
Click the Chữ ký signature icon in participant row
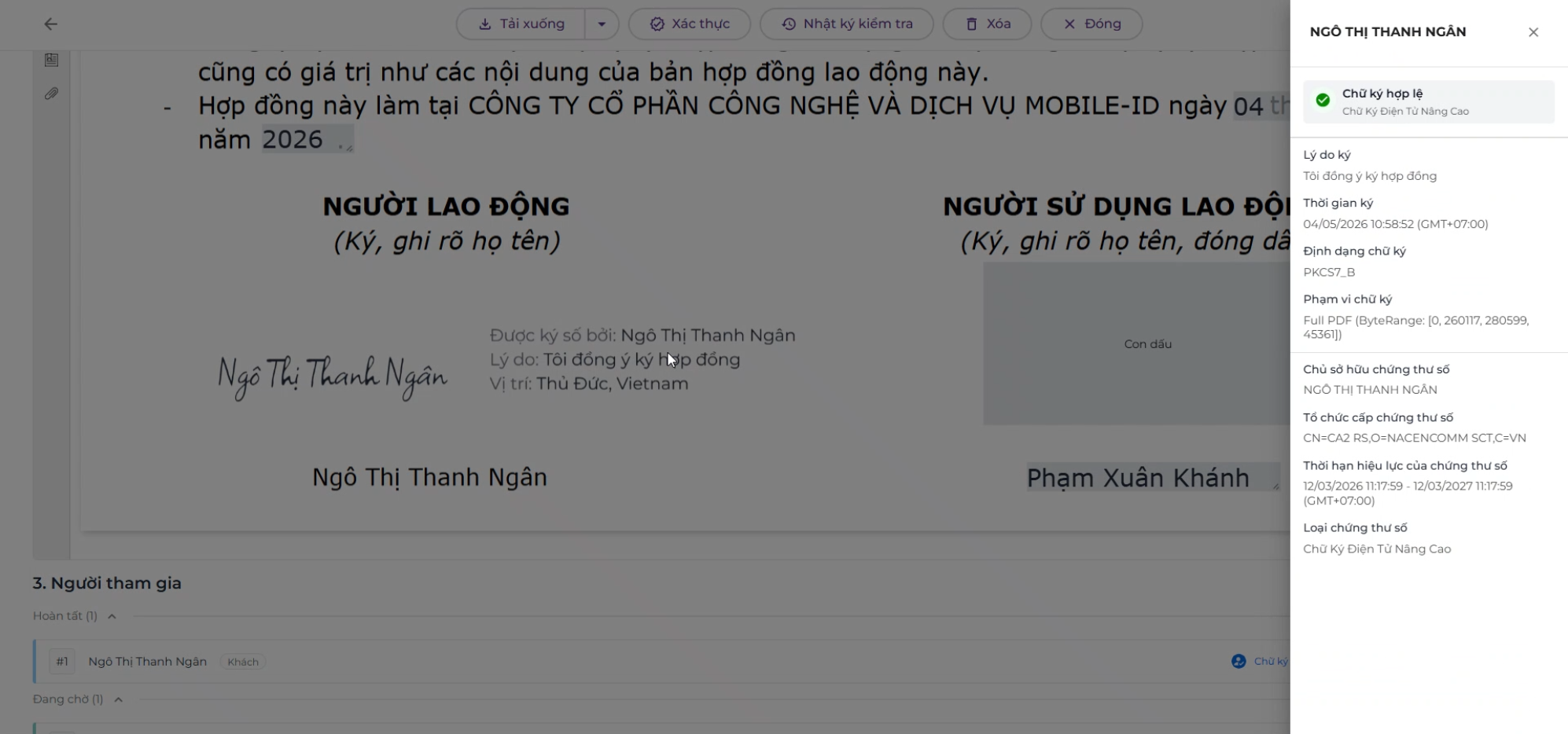1239,662
